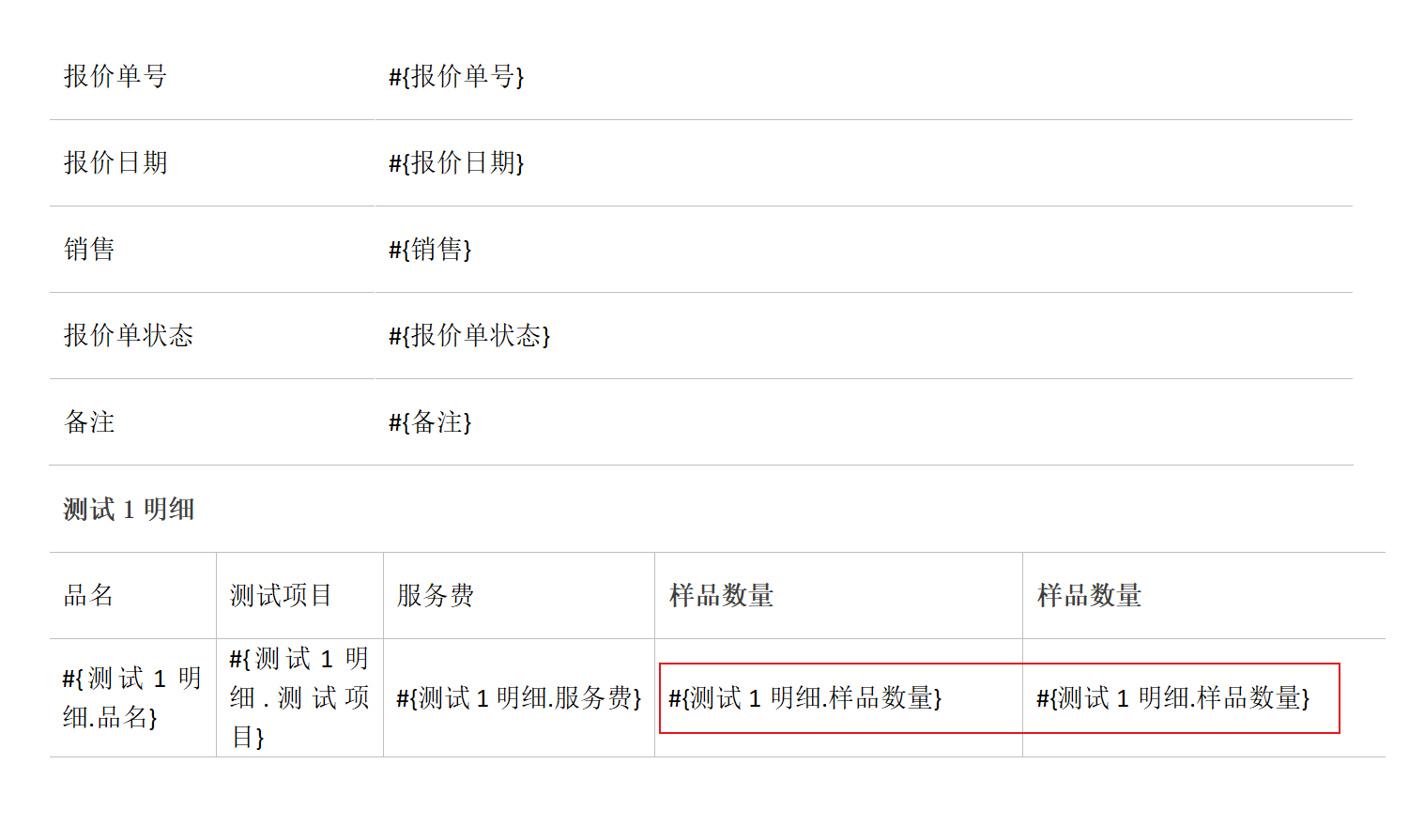
Task: Place cursor in #{备注} placeholder
Action: [430, 422]
